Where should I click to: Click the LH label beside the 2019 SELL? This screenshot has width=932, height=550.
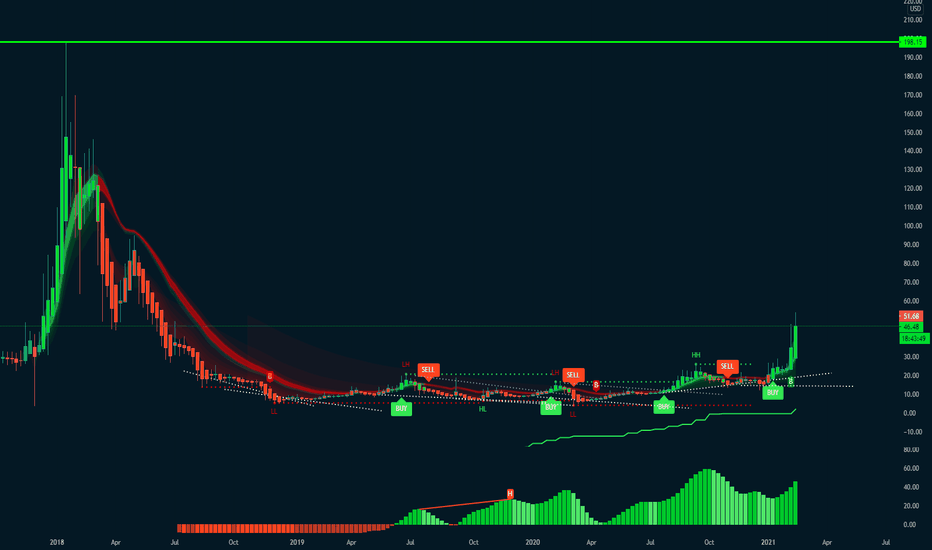(x=406, y=364)
